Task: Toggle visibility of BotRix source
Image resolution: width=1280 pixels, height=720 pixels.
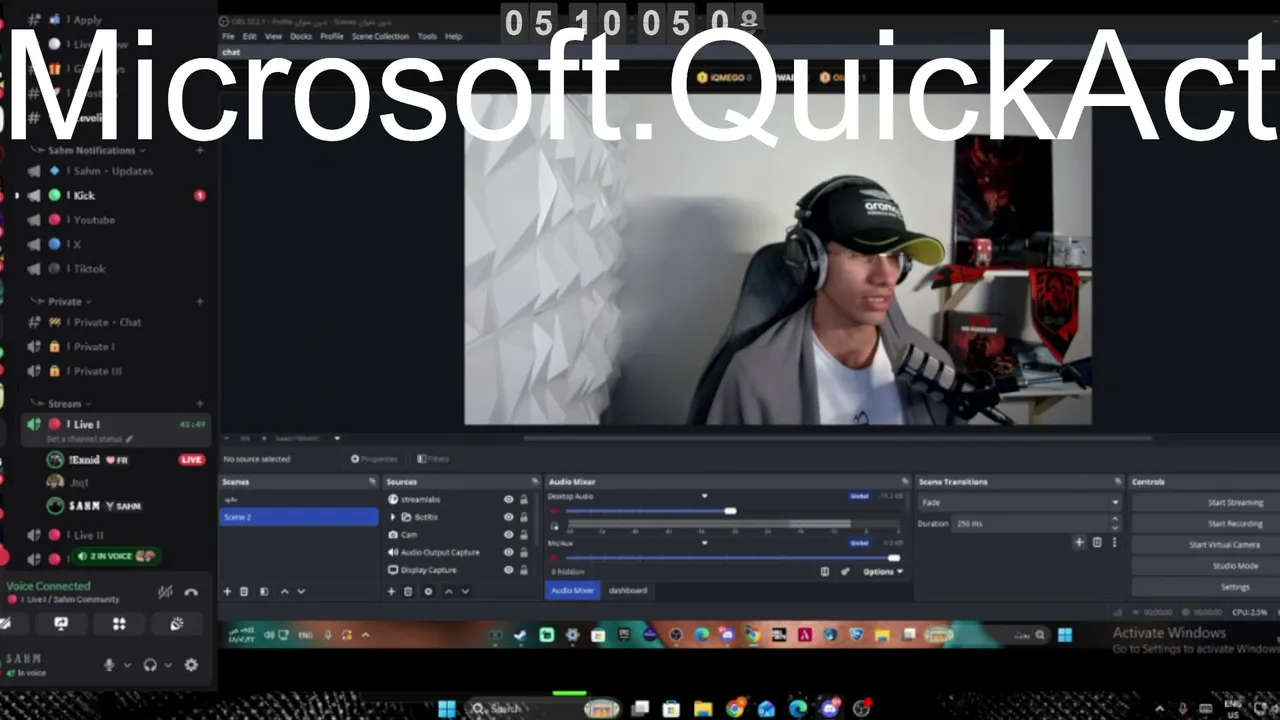Action: point(508,517)
